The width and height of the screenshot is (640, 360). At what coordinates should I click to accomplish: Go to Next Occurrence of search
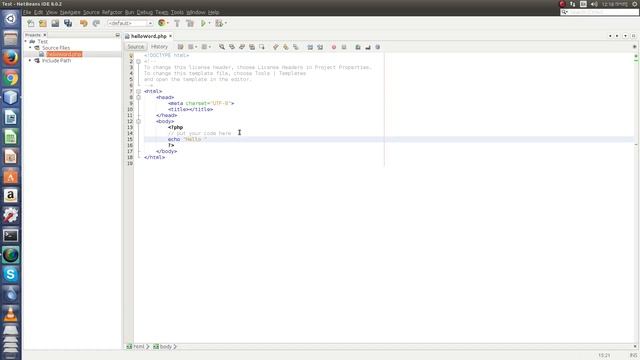point(242,47)
